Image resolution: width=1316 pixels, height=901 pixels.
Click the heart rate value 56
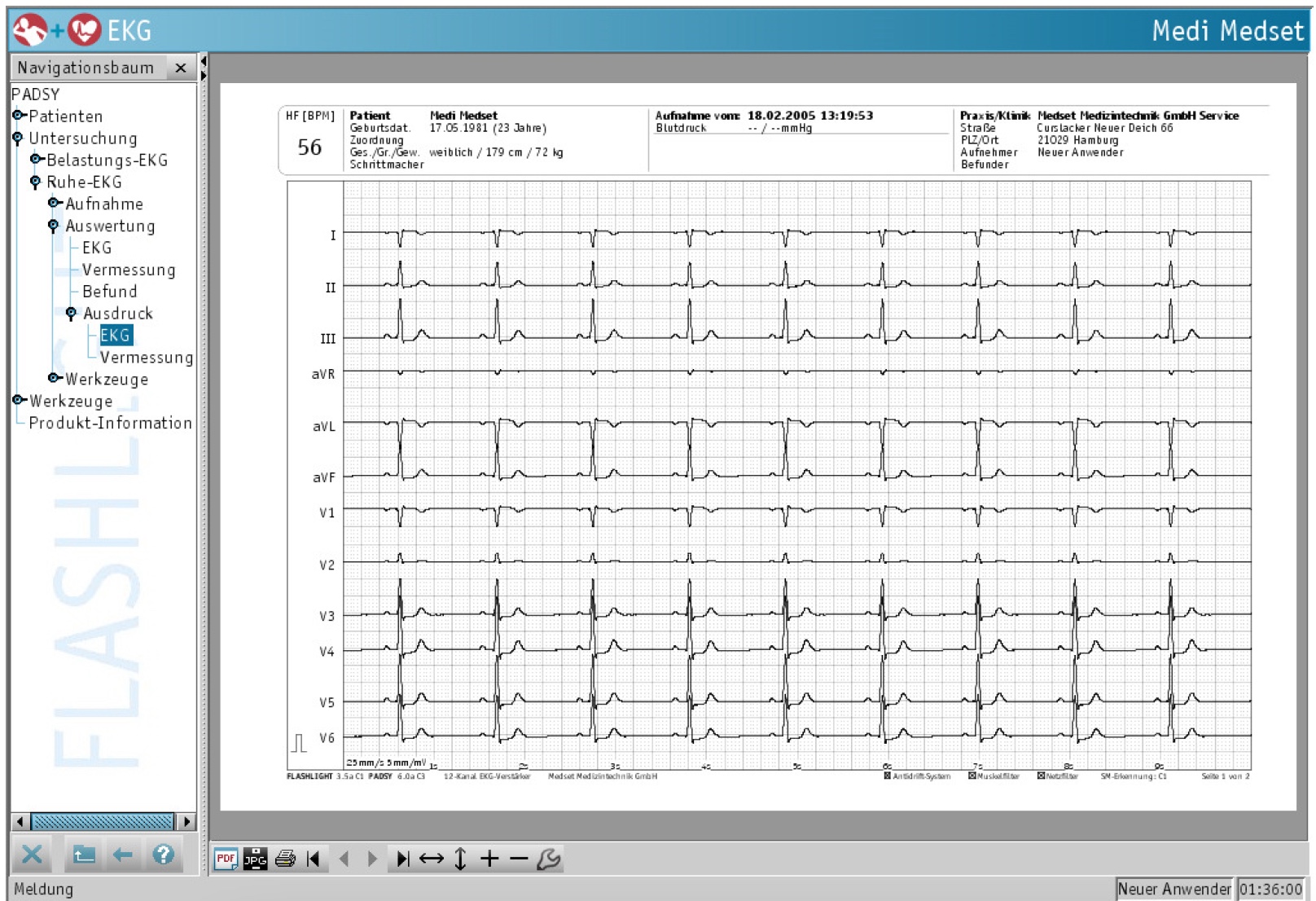point(309,147)
